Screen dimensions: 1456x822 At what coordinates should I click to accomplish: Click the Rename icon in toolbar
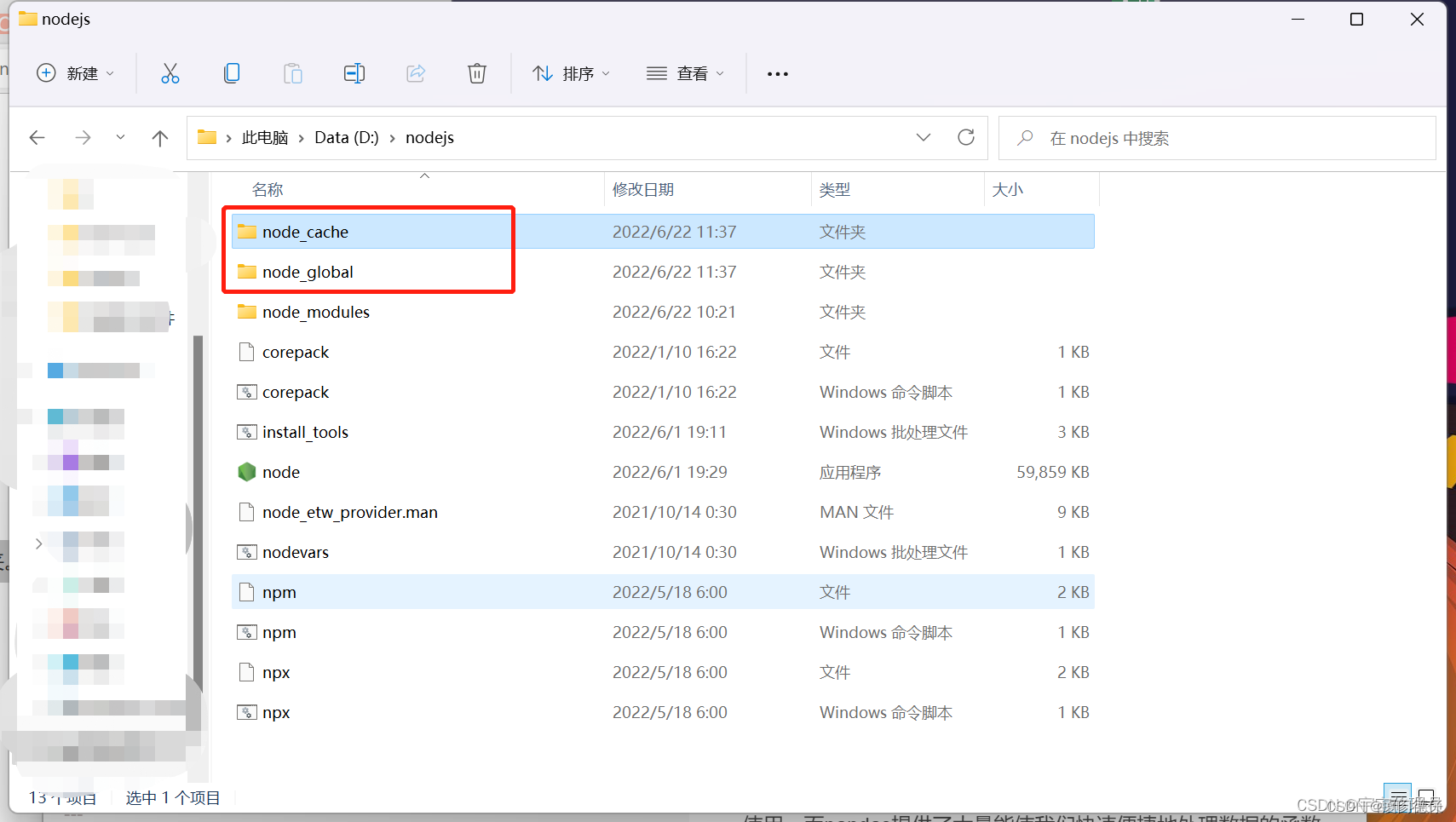[x=354, y=73]
